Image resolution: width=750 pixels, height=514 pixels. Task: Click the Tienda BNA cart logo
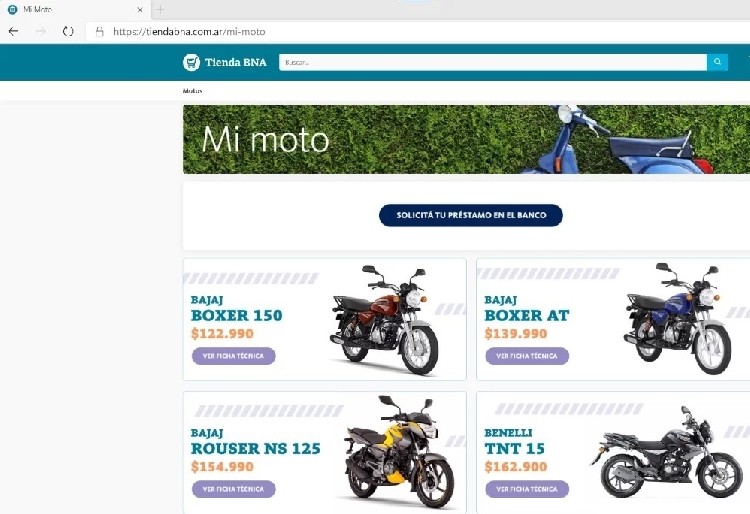(191, 62)
